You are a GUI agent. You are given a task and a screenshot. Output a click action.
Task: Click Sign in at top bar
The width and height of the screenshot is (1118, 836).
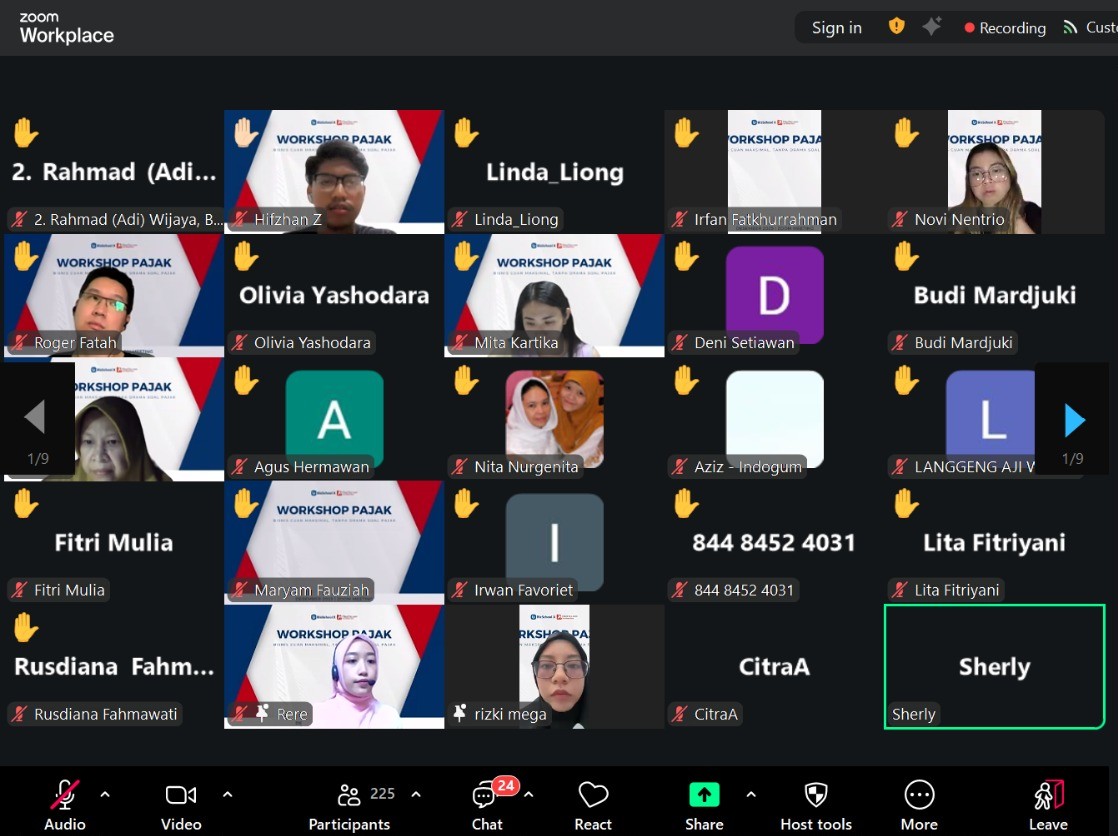(x=836, y=28)
